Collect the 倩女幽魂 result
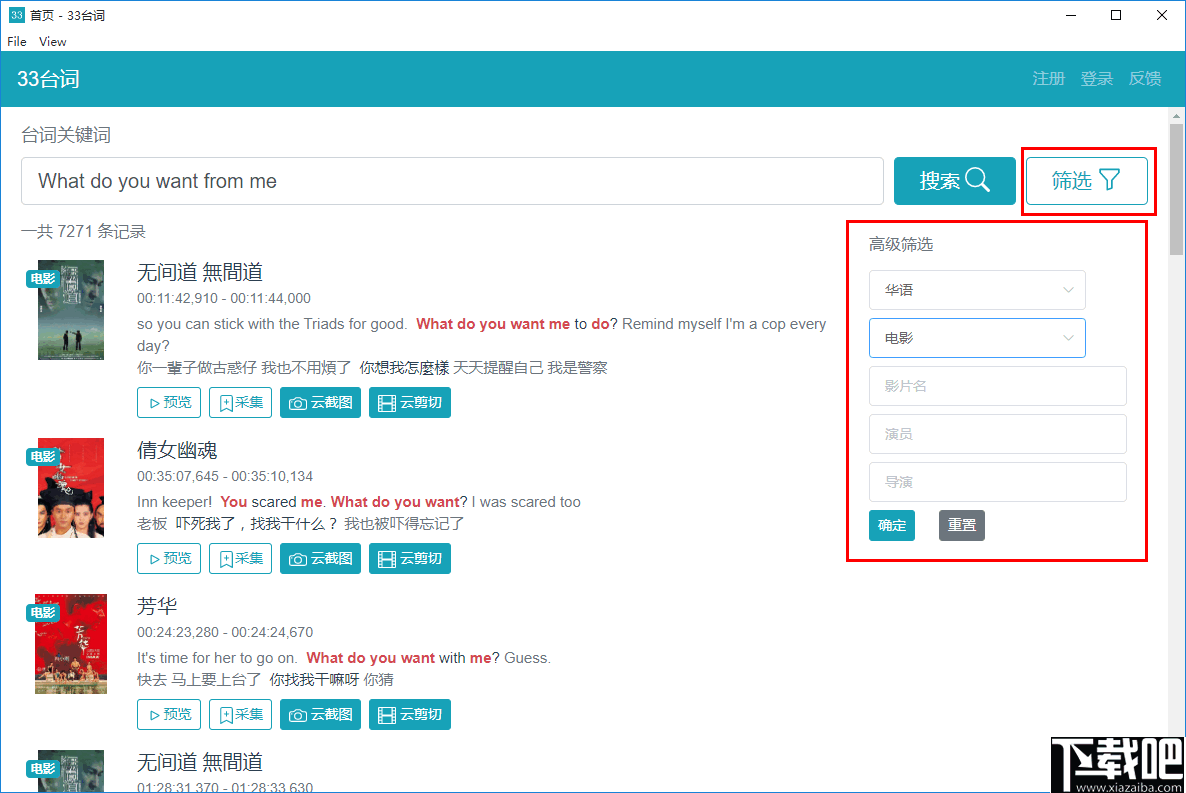Image resolution: width=1186 pixels, height=793 pixels. 241,558
